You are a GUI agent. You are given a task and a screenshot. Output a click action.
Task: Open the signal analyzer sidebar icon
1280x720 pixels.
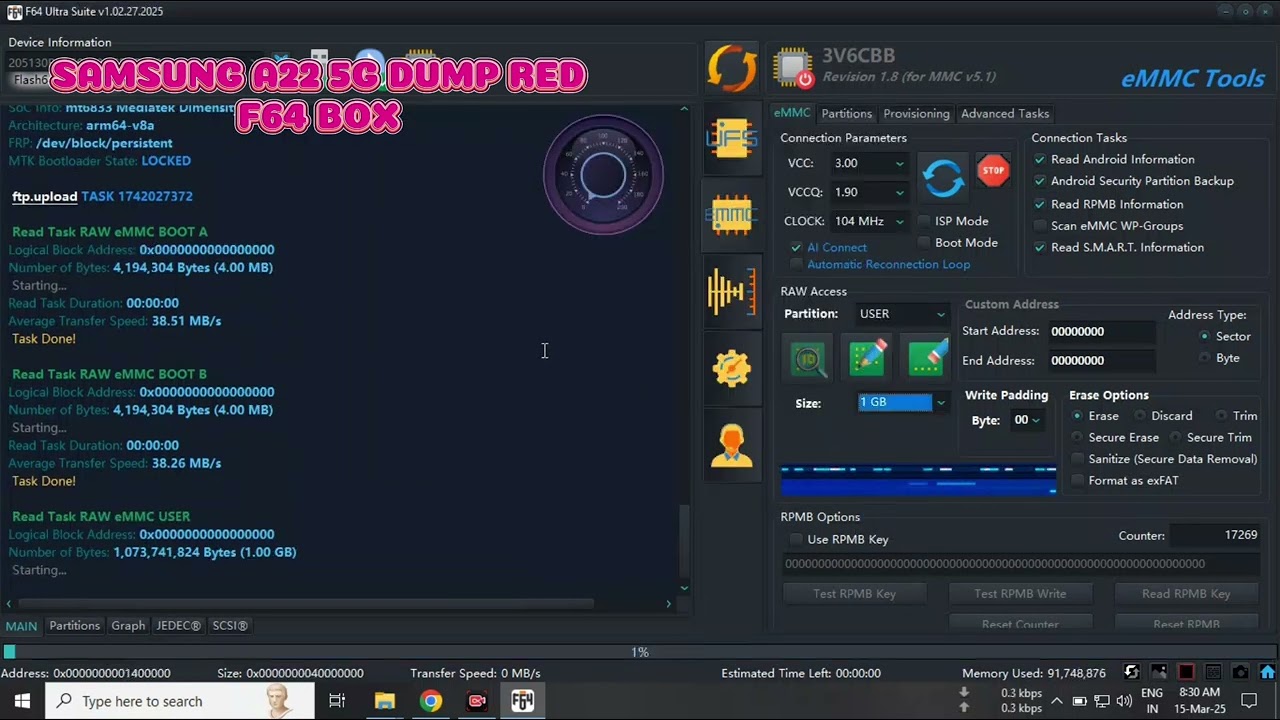pyautogui.click(x=732, y=291)
